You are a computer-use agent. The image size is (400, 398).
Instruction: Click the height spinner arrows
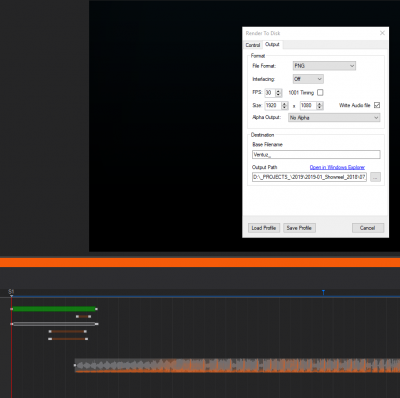320,106
